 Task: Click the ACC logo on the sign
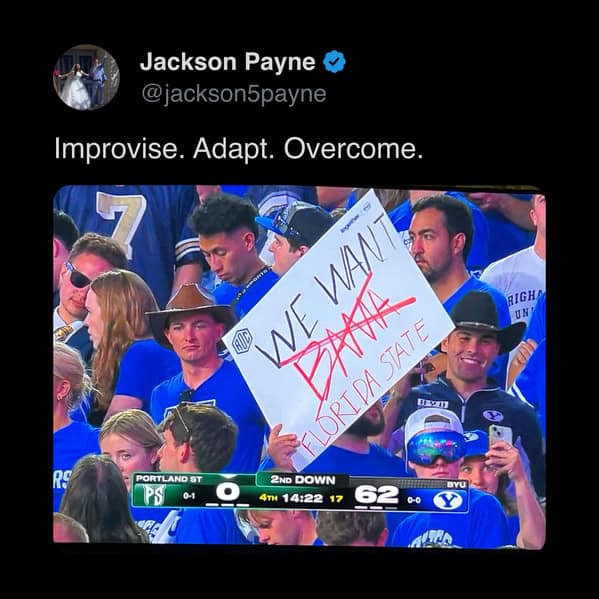pyautogui.click(x=242, y=341)
